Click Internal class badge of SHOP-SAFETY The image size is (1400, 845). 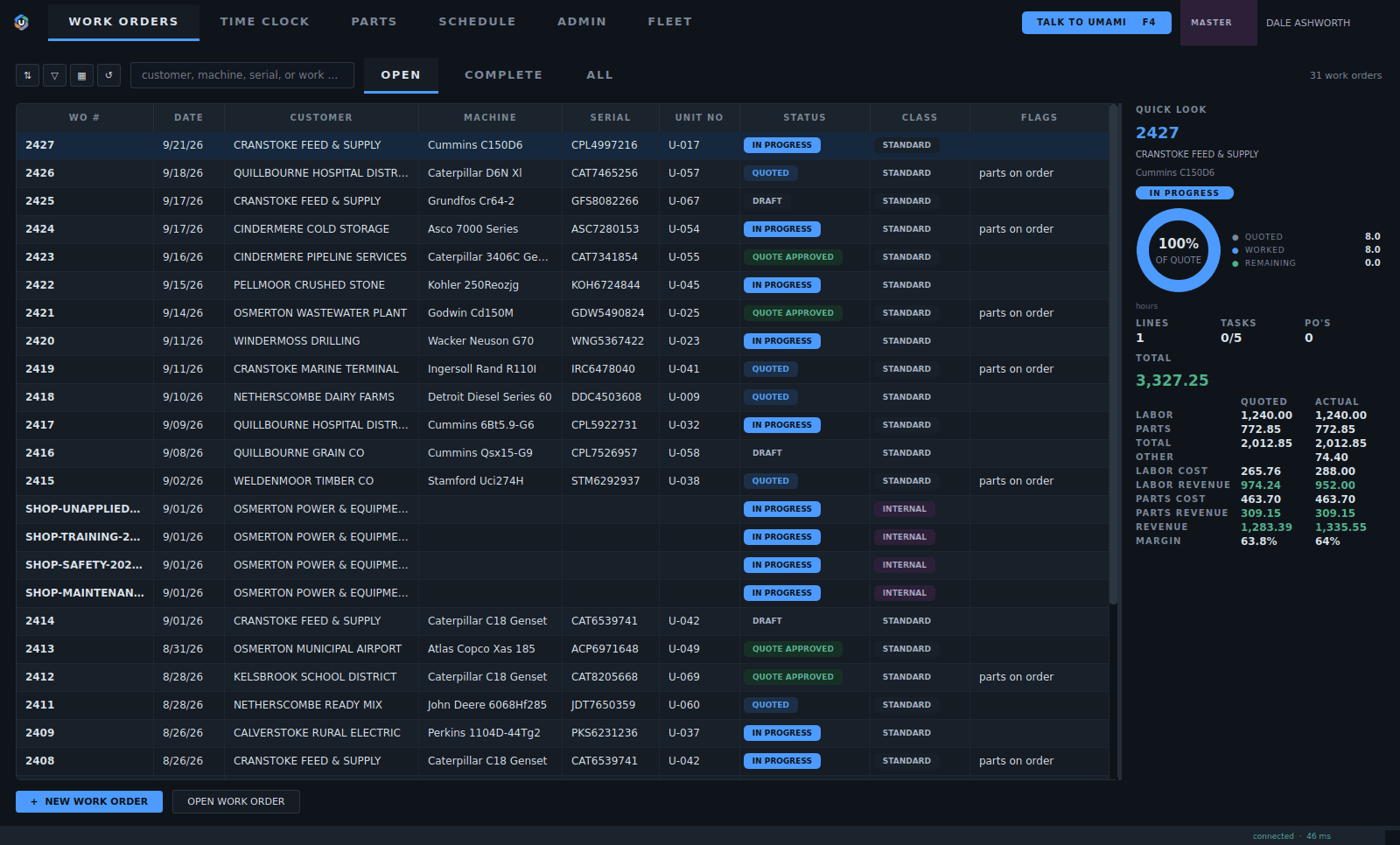point(904,565)
